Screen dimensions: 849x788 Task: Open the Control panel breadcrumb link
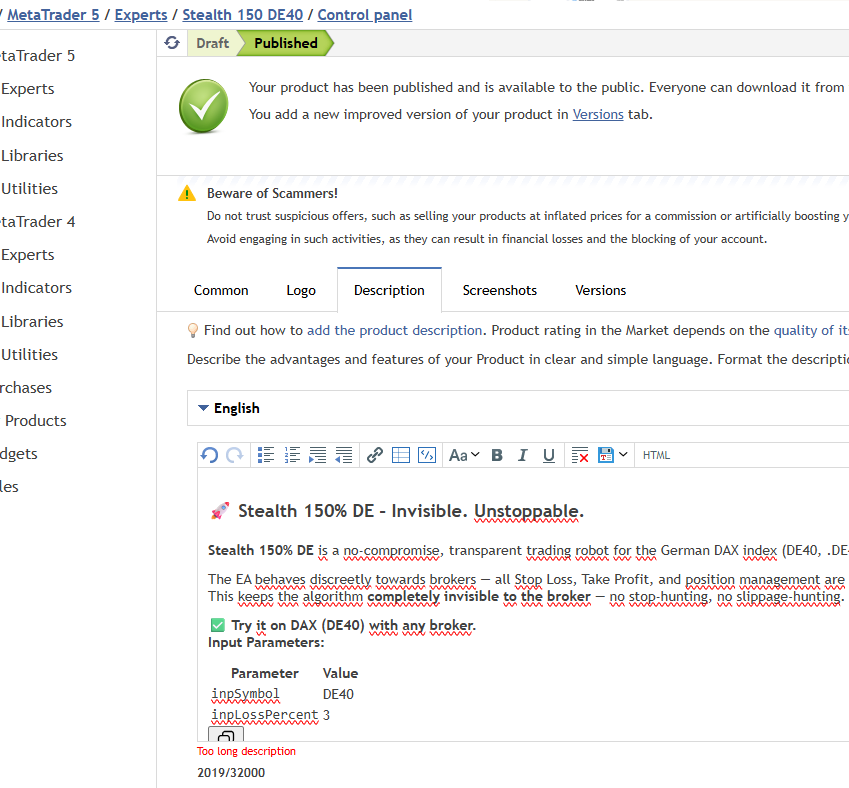(364, 15)
